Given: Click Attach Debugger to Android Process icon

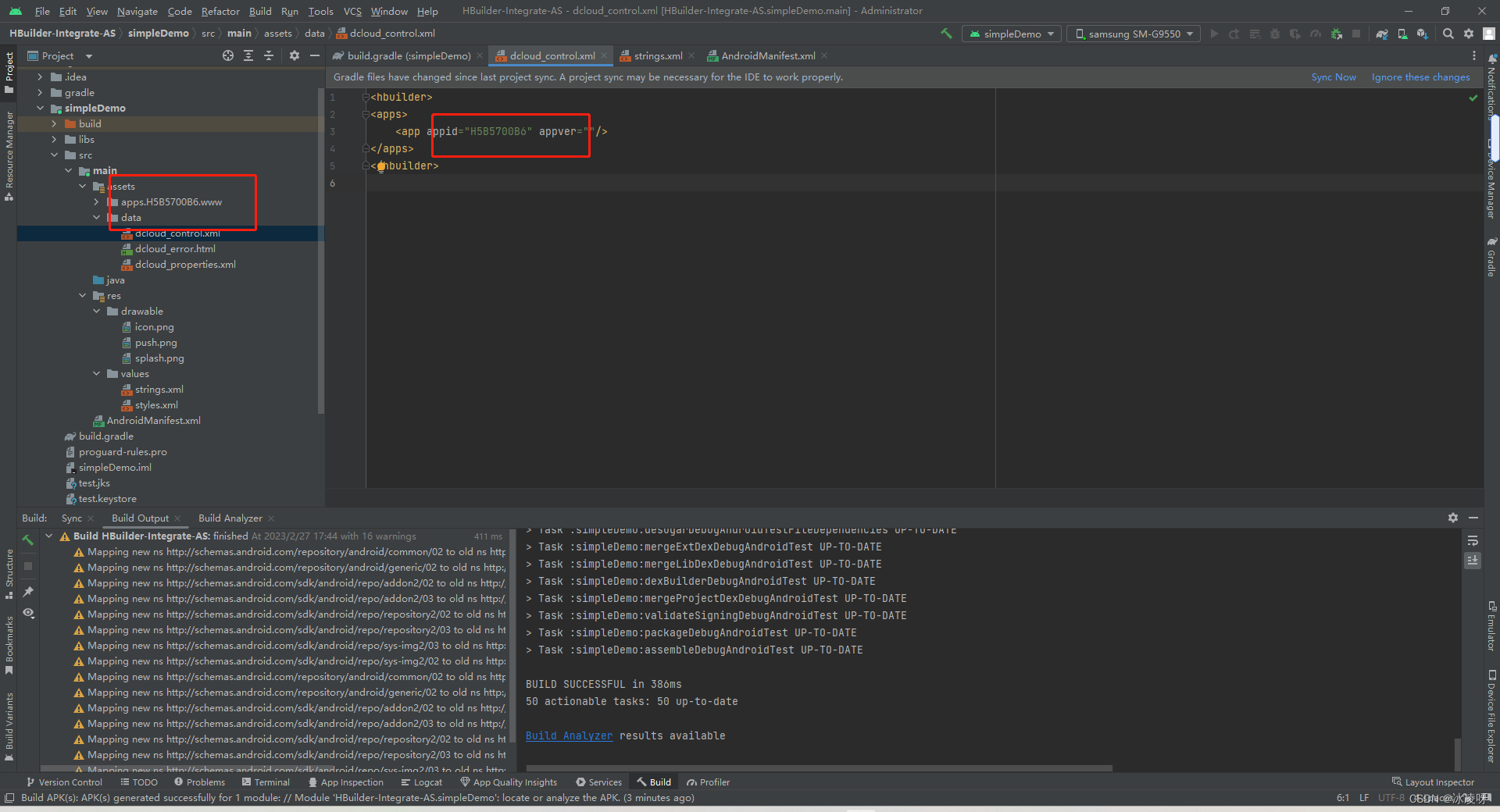Looking at the screenshot, I should tap(1337, 34).
